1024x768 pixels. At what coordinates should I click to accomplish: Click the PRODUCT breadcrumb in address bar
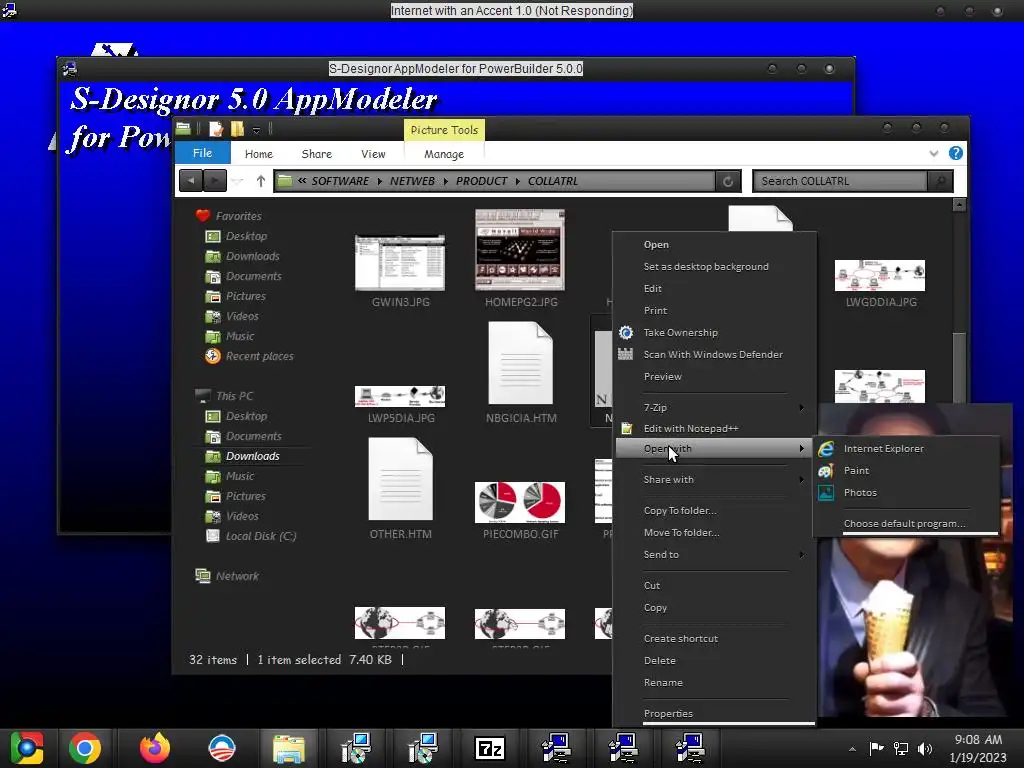(x=481, y=181)
